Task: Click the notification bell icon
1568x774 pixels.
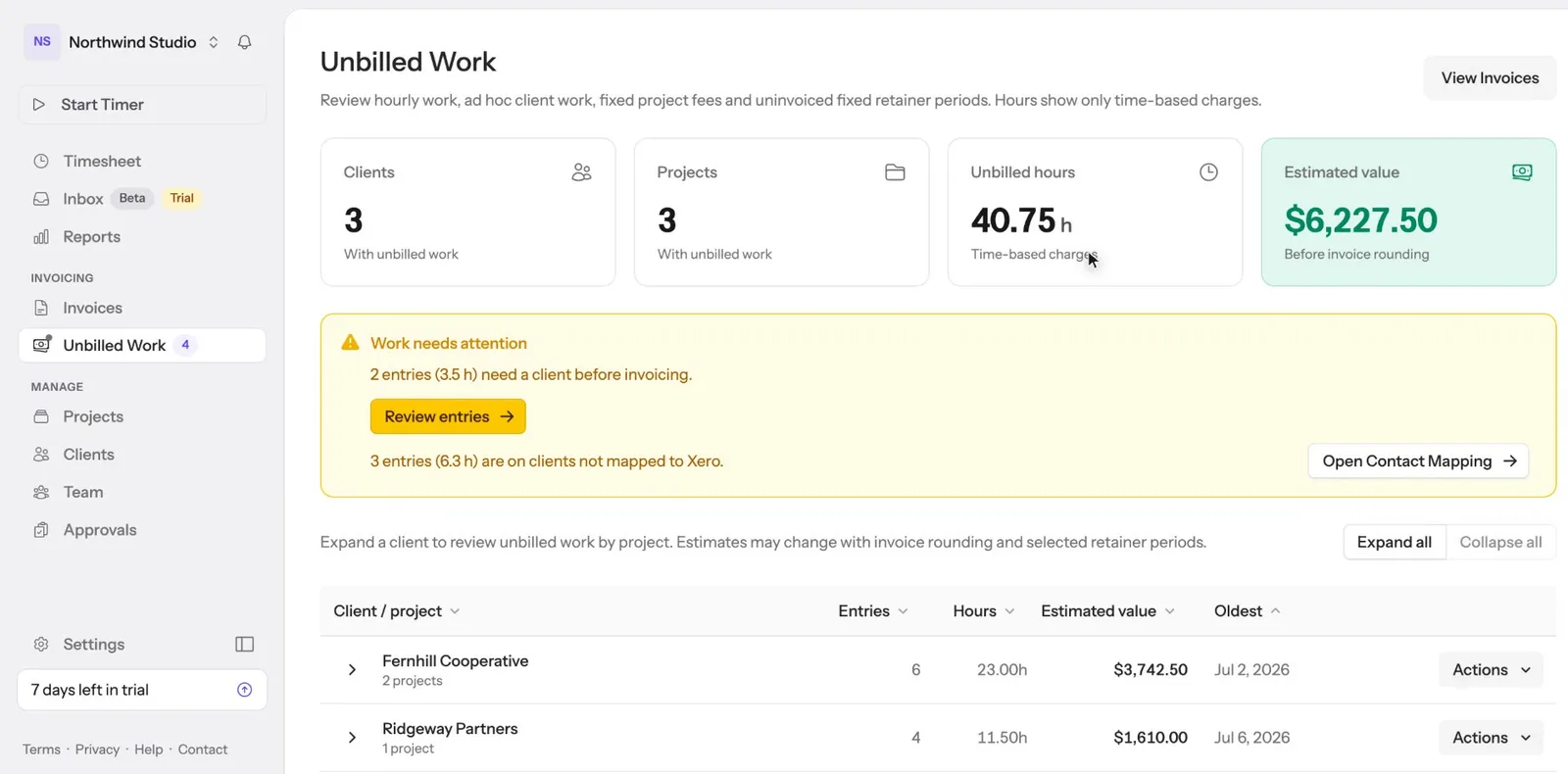Action: click(245, 42)
